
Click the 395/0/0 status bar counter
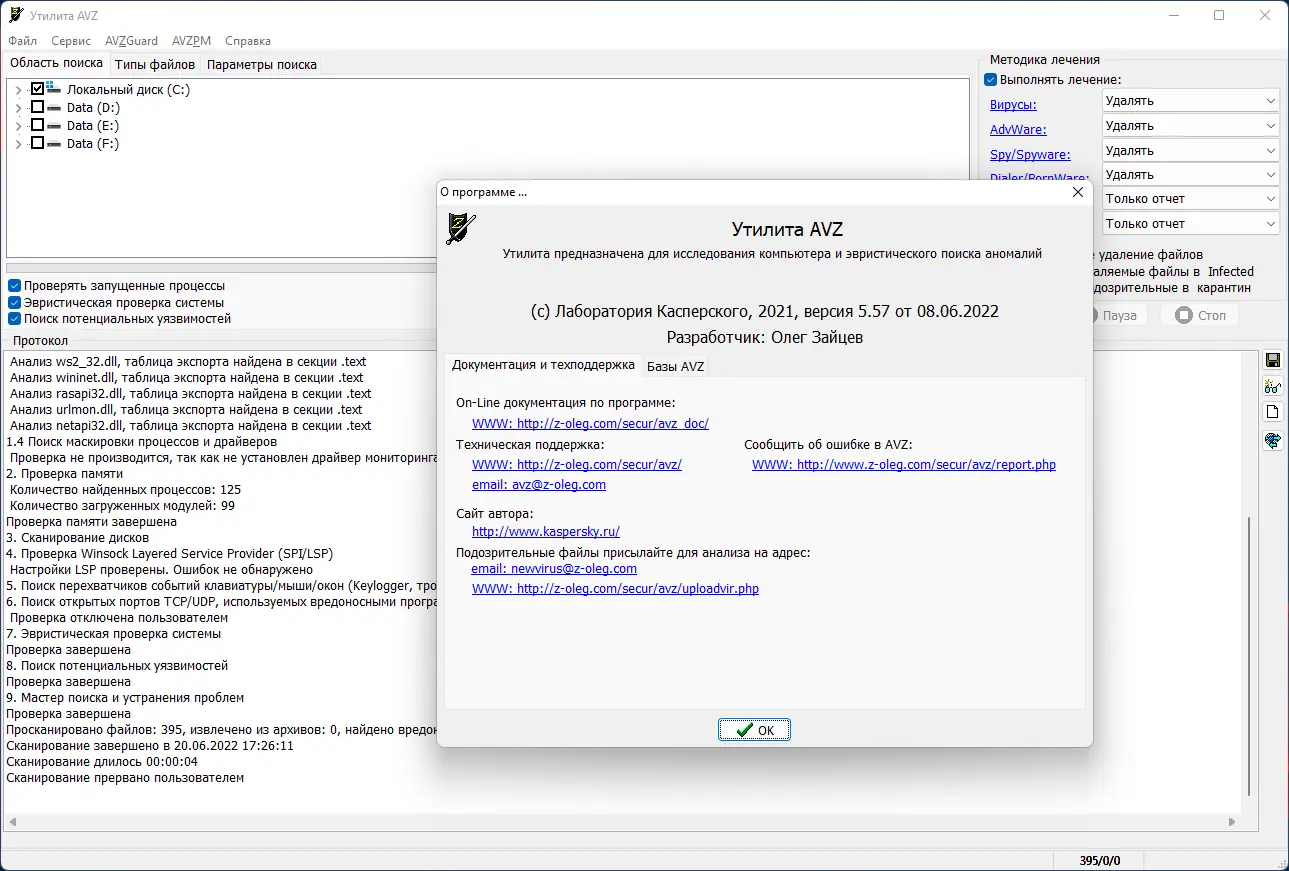(1100, 861)
